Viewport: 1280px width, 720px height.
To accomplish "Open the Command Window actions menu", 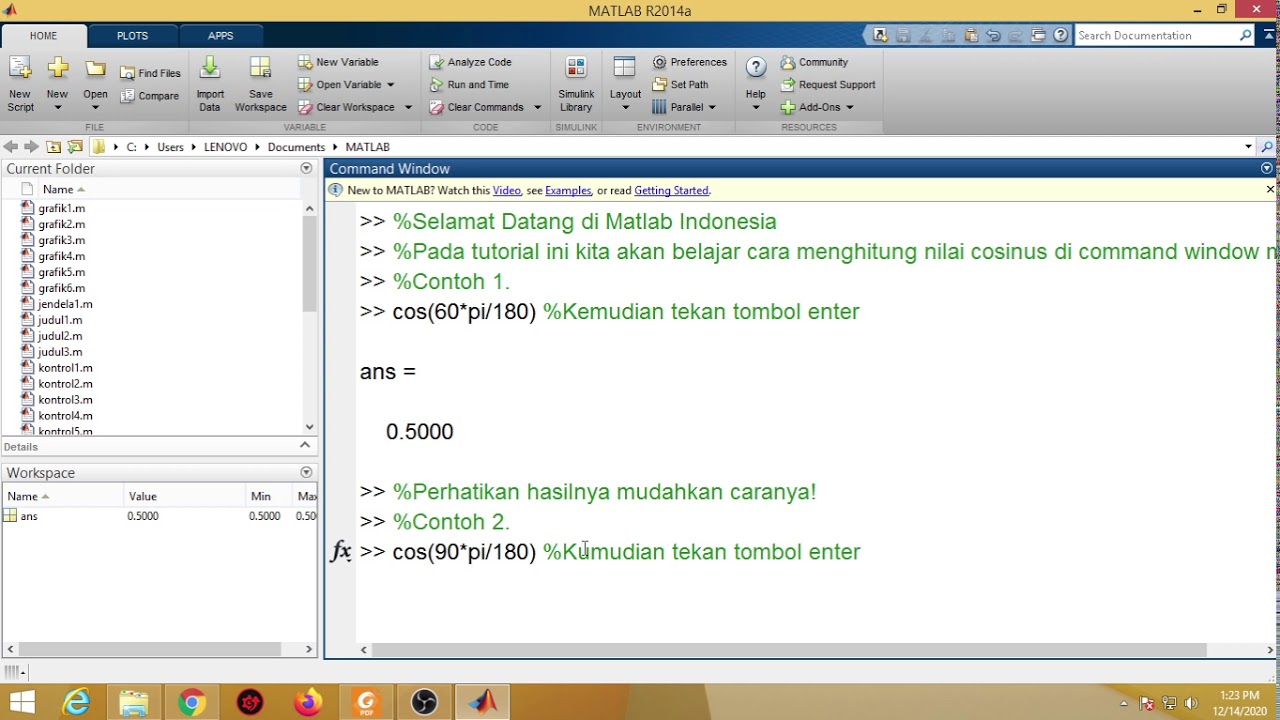I will (1267, 168).
